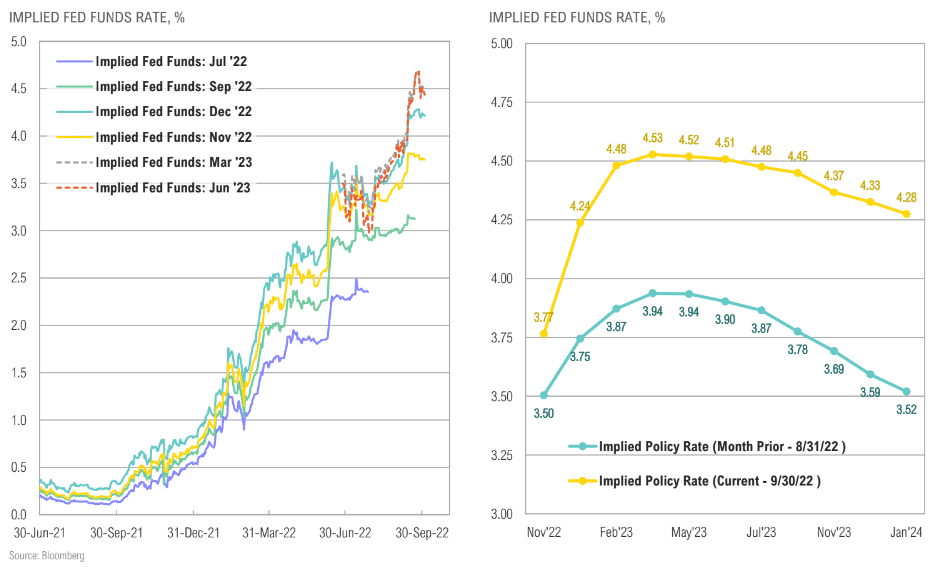This screenshot has height=567, width=939.
Task: Click the 4.53 peak data point label
Action: 652,138
